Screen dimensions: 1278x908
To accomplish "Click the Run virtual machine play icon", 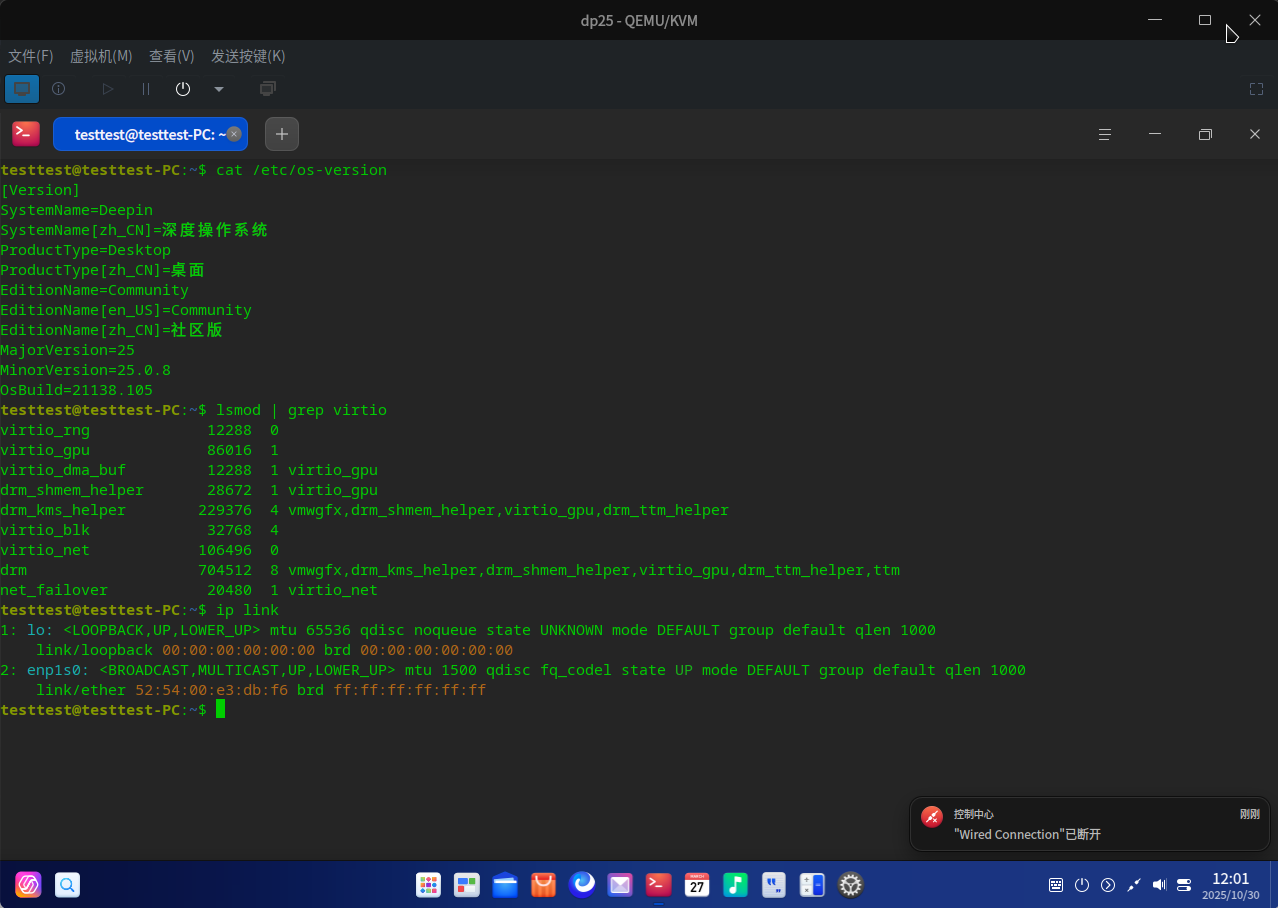I will coord(108,89).
